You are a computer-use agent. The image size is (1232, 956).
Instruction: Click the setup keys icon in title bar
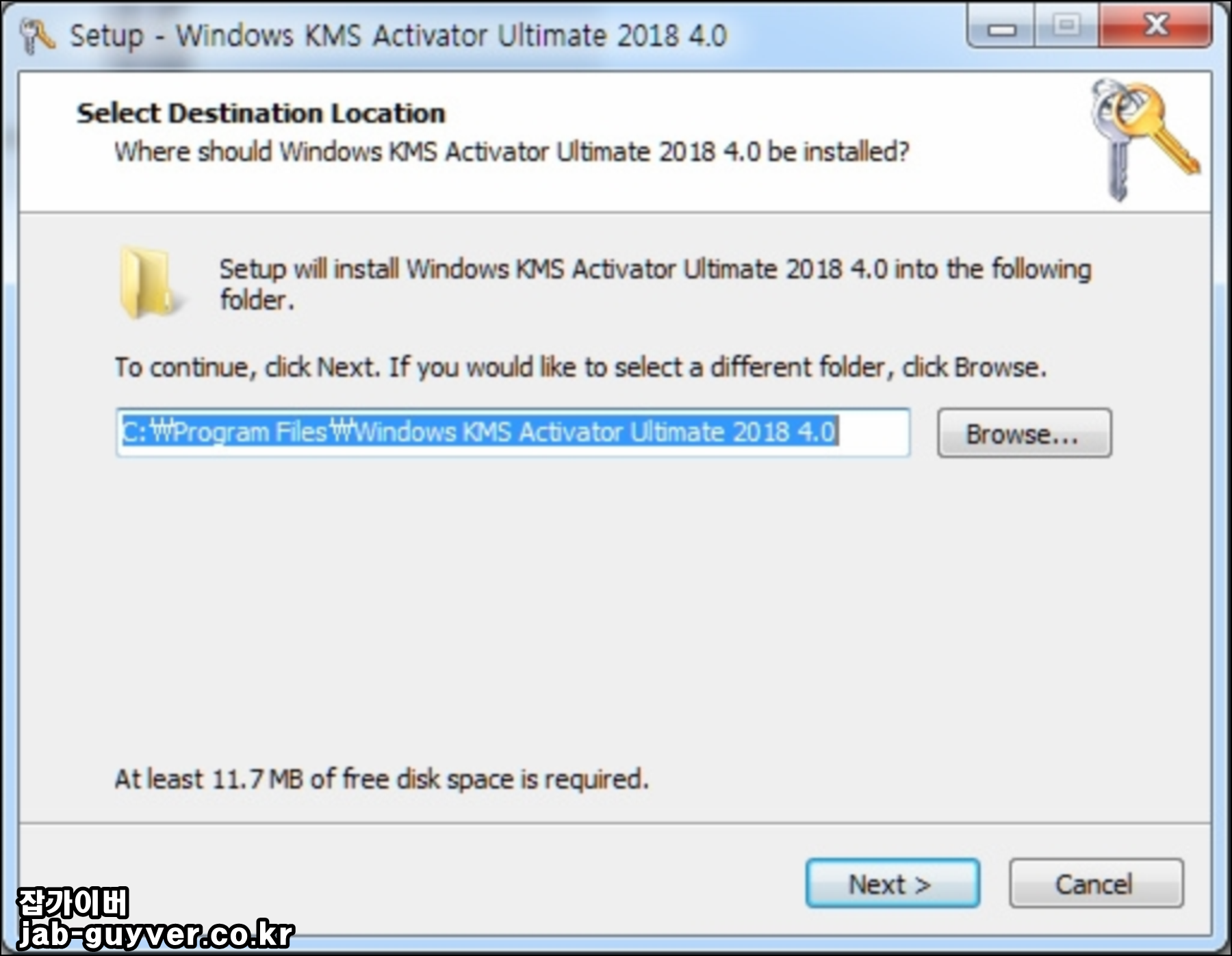point(37,36)
